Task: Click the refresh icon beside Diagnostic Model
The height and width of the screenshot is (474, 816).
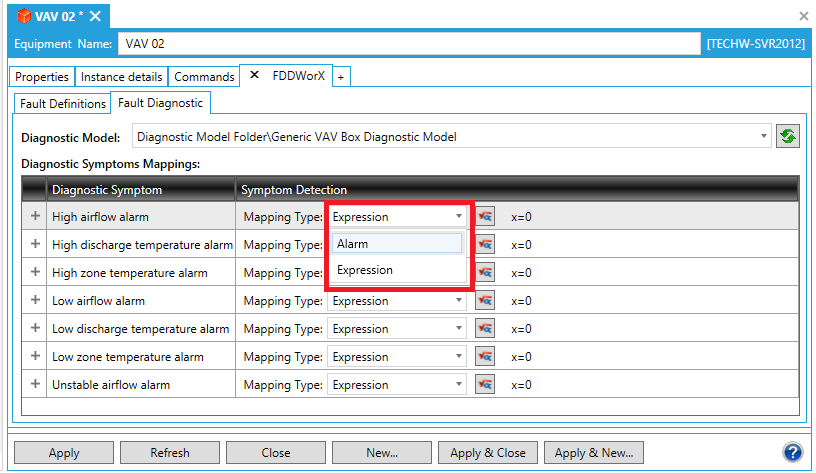Action: pyautogui.click(x=788, y=136)
